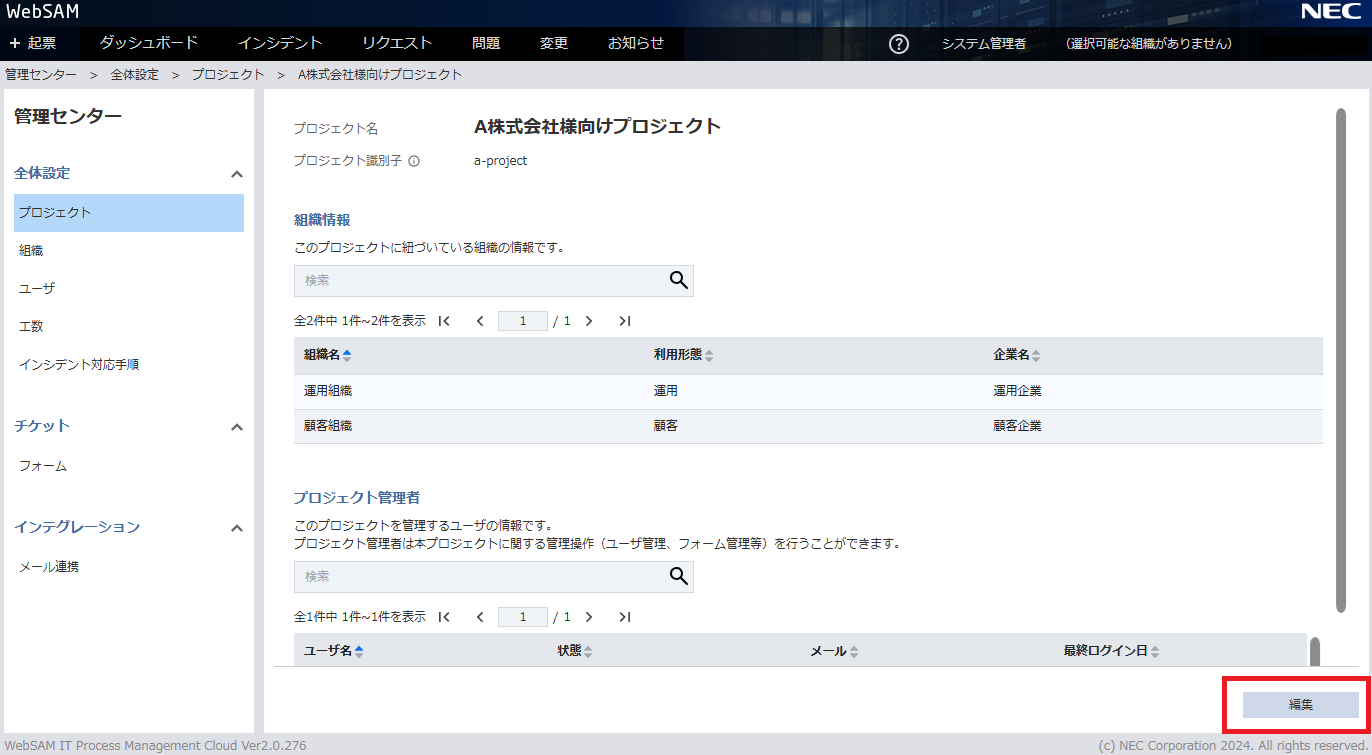Image resolution: width=1372 pixels, height=755 pixels.
Task: Select ユーザ in the sidebar
Action: pyautogui.click(x=37, y=289)
